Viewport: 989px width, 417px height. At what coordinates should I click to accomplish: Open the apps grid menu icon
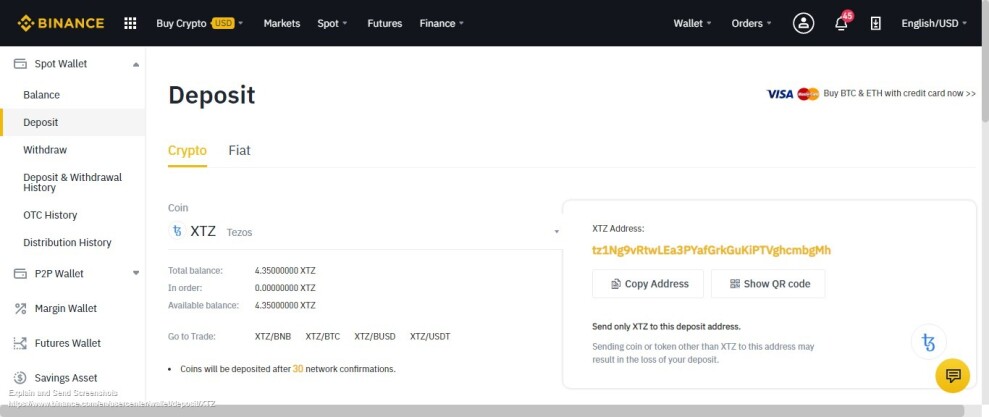[x=130, y=23]
